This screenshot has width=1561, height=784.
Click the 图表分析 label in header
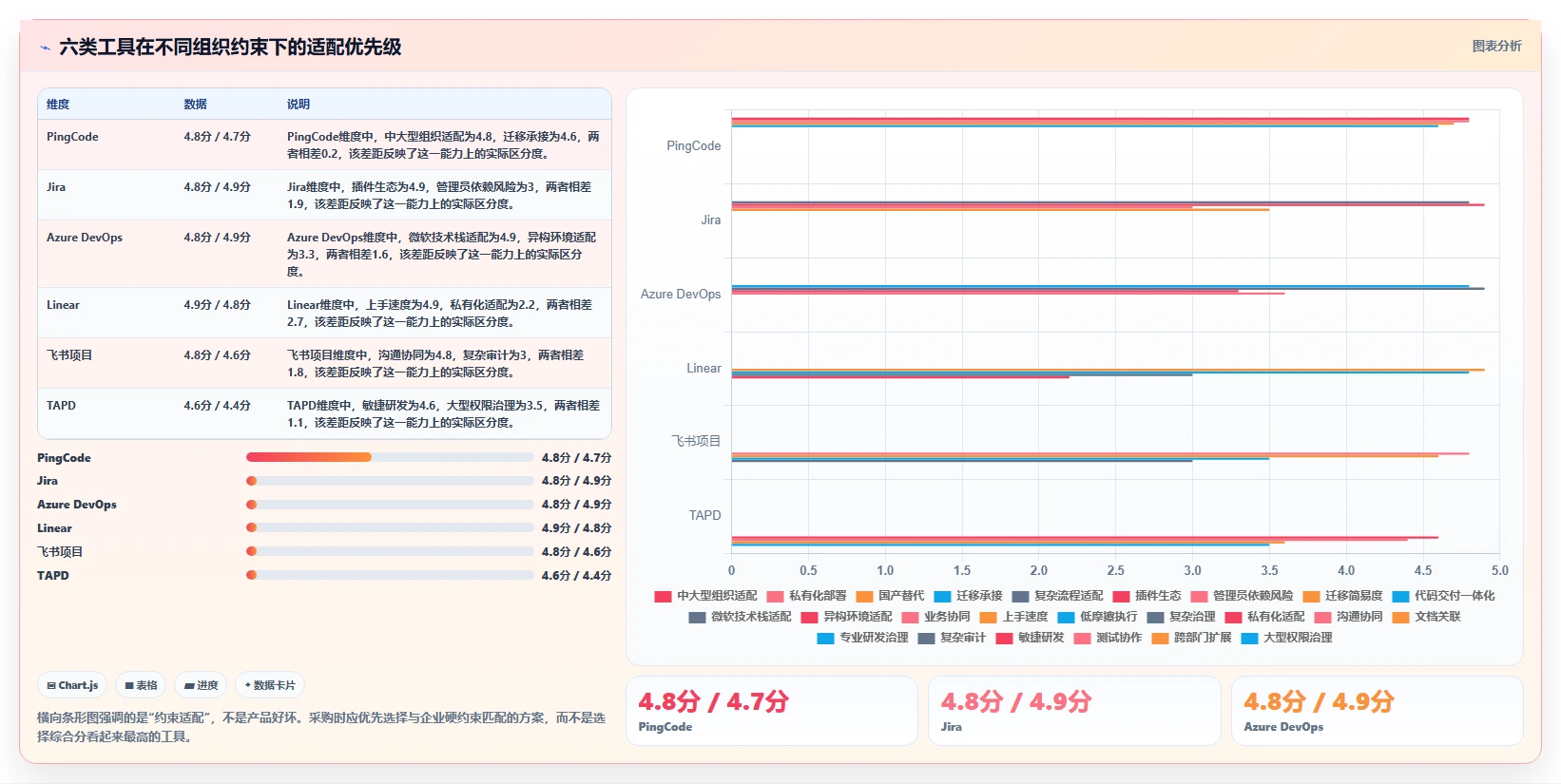(1496, 46)
